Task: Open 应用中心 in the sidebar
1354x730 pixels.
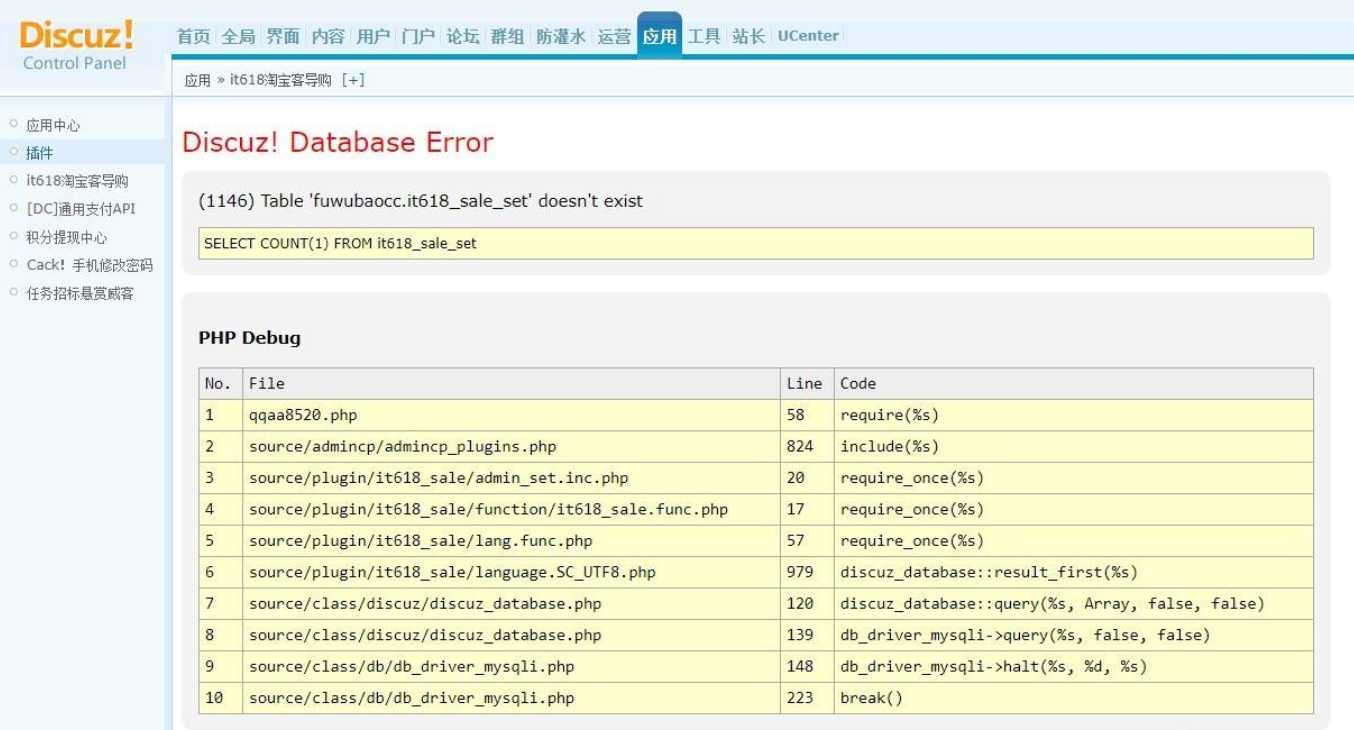Action: coord(53,125)
